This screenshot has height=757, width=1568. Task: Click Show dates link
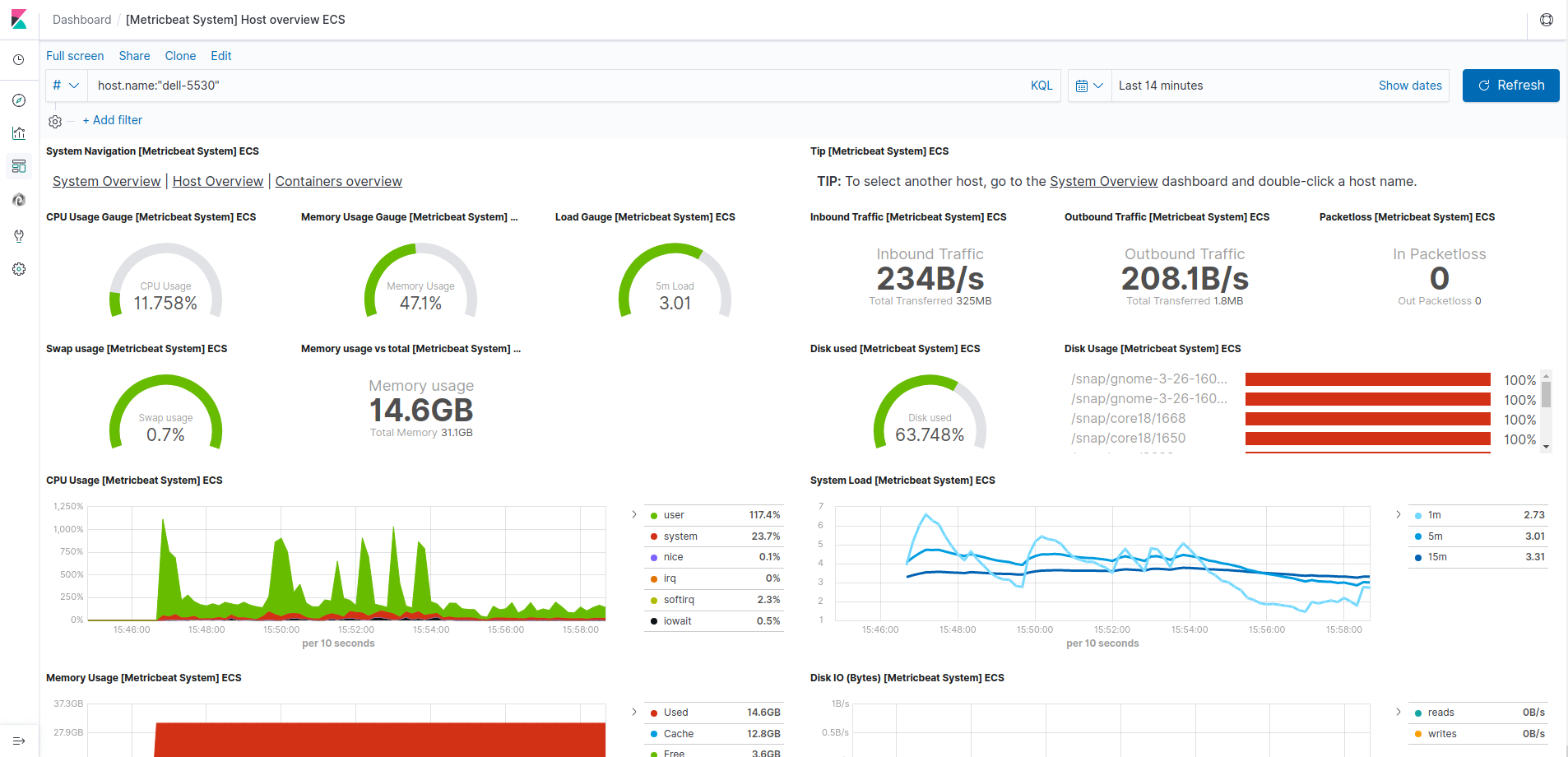1410,86
